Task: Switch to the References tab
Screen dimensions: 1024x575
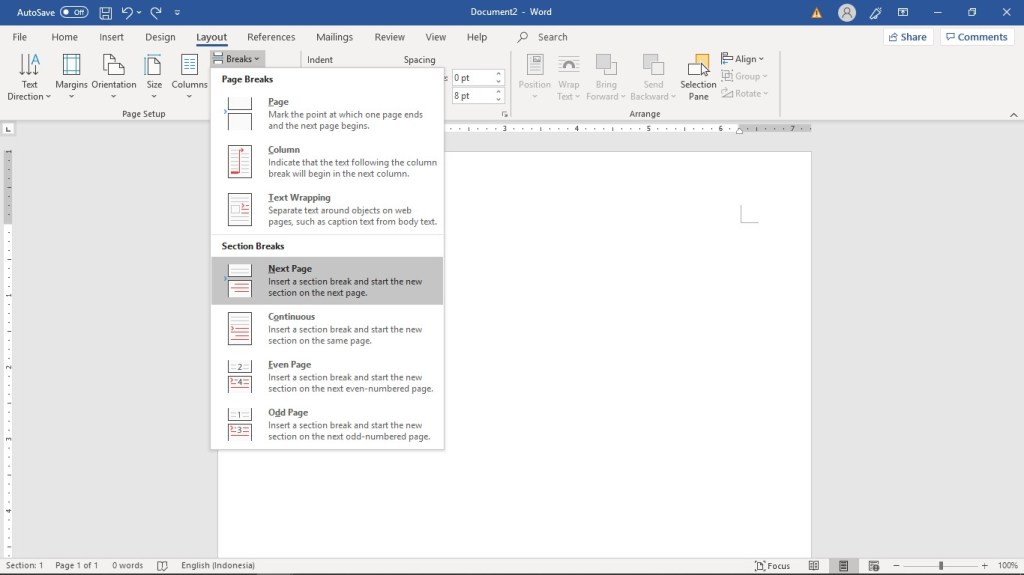Action: [271, 37]
